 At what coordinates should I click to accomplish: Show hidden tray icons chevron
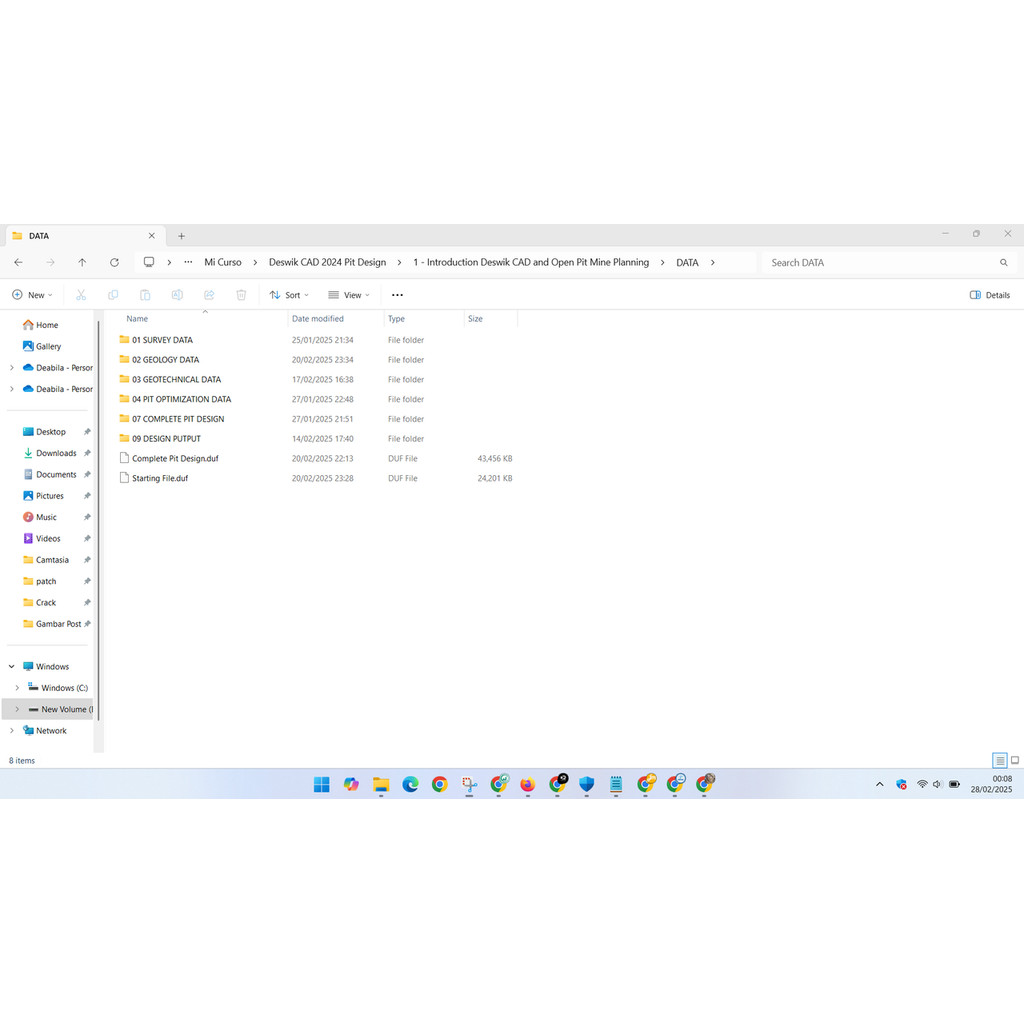[x=880, y=784]
